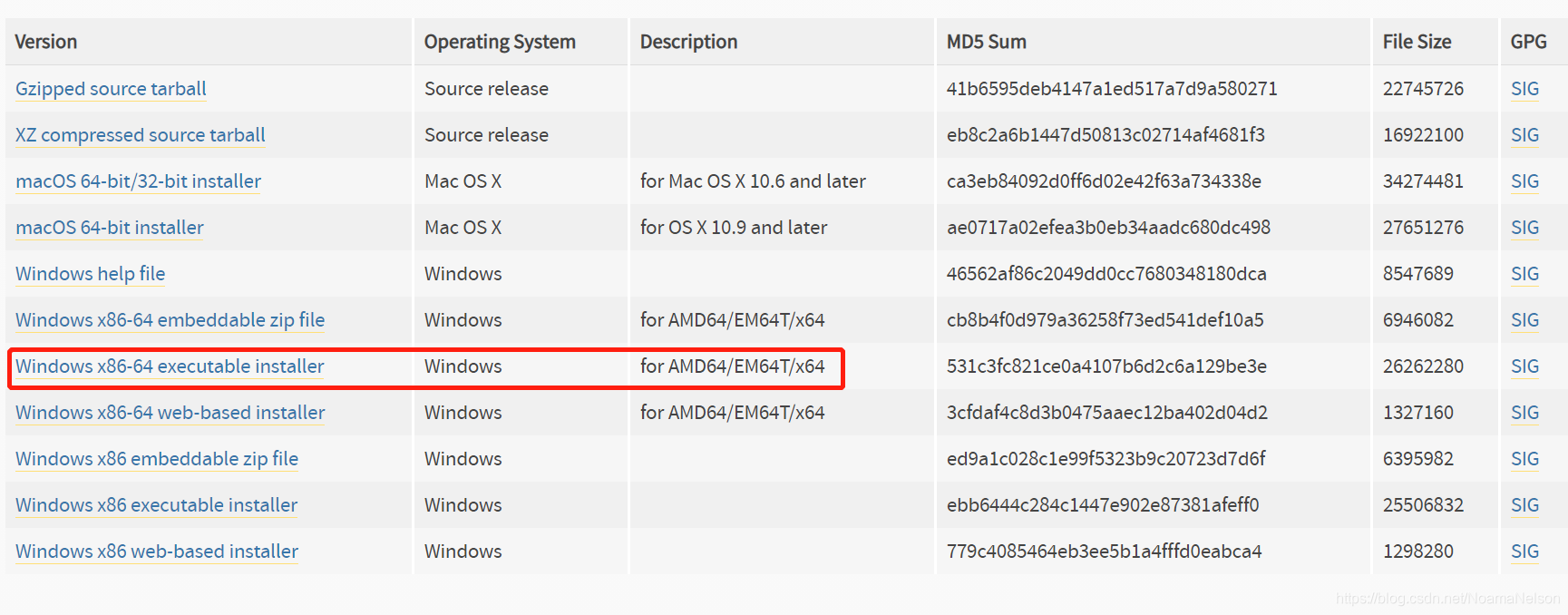Screen dimensions: 1568x615
Task: Select MD5 ae0717a02efea3b0eb34aadc680dc498
Action: coord(1108,228)
